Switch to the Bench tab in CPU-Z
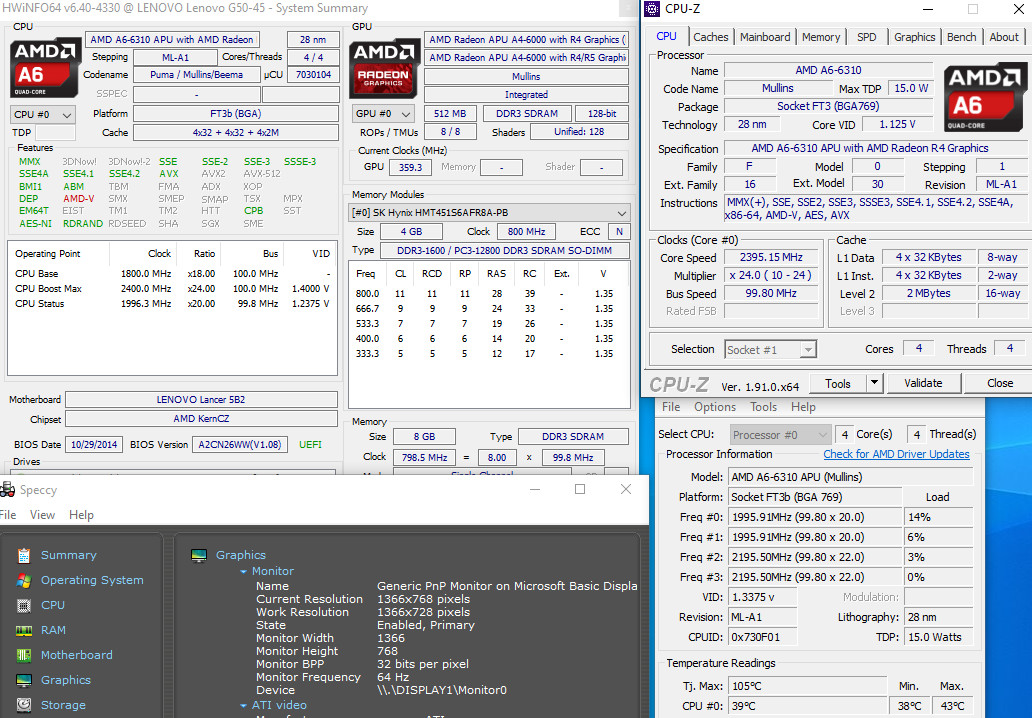This screenshot has height=718, width=1032. [962, 37]
